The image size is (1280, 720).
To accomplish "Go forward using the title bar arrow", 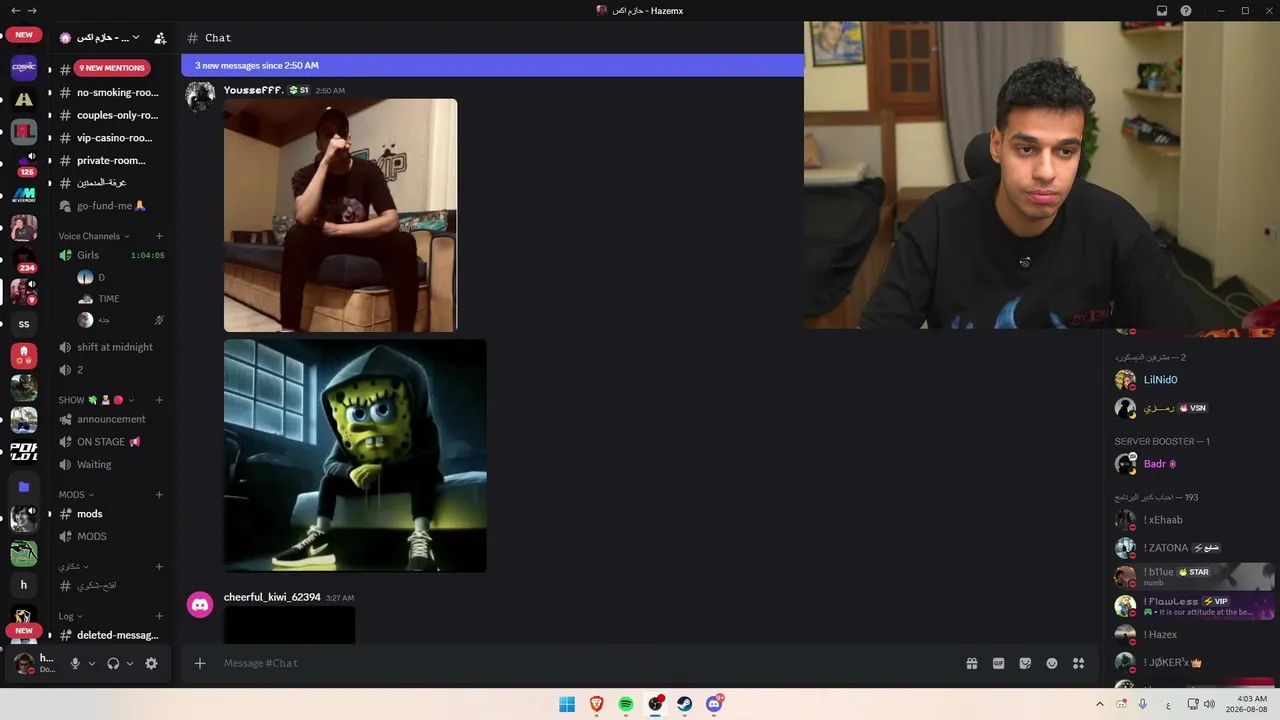I will click(32, 10).
